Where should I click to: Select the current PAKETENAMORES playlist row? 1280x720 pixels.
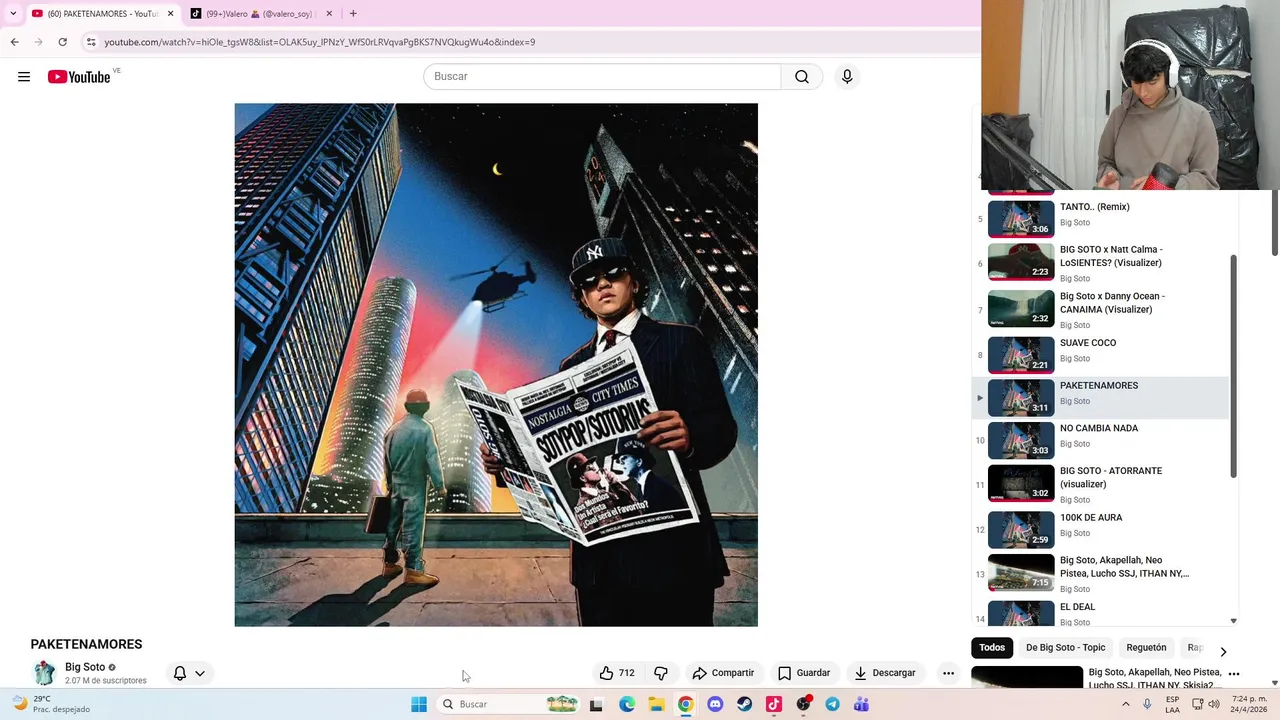point(1100,397)
